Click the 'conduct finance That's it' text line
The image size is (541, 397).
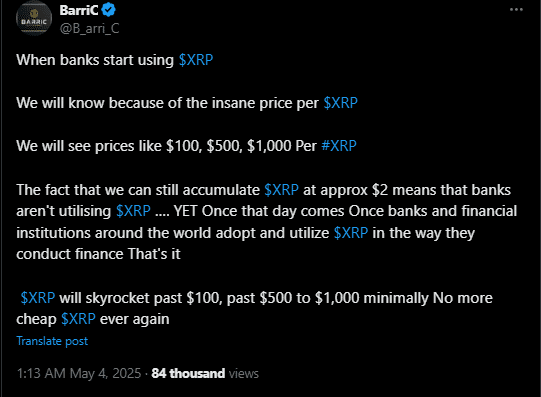pyautogui.click(x=98, y=254)
